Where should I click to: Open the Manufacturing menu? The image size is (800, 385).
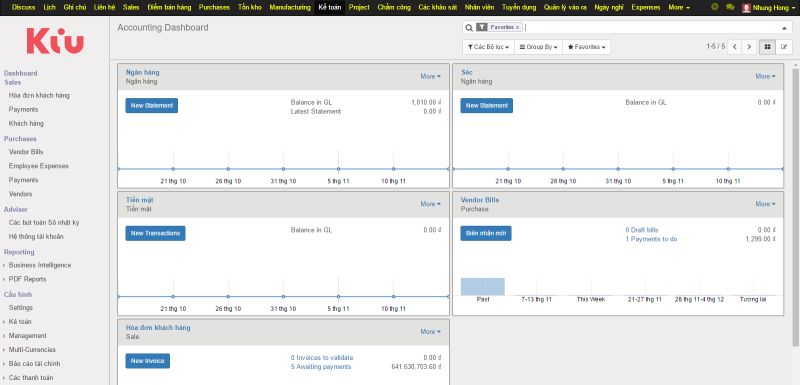pos(290,7)
